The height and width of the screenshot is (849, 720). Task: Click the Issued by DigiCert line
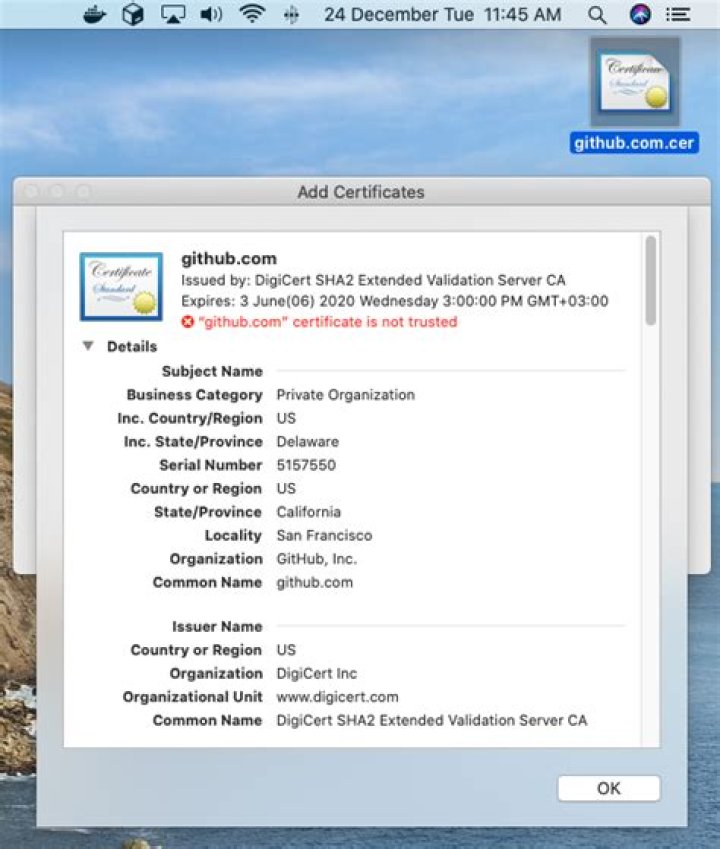(x=373, y=280)
